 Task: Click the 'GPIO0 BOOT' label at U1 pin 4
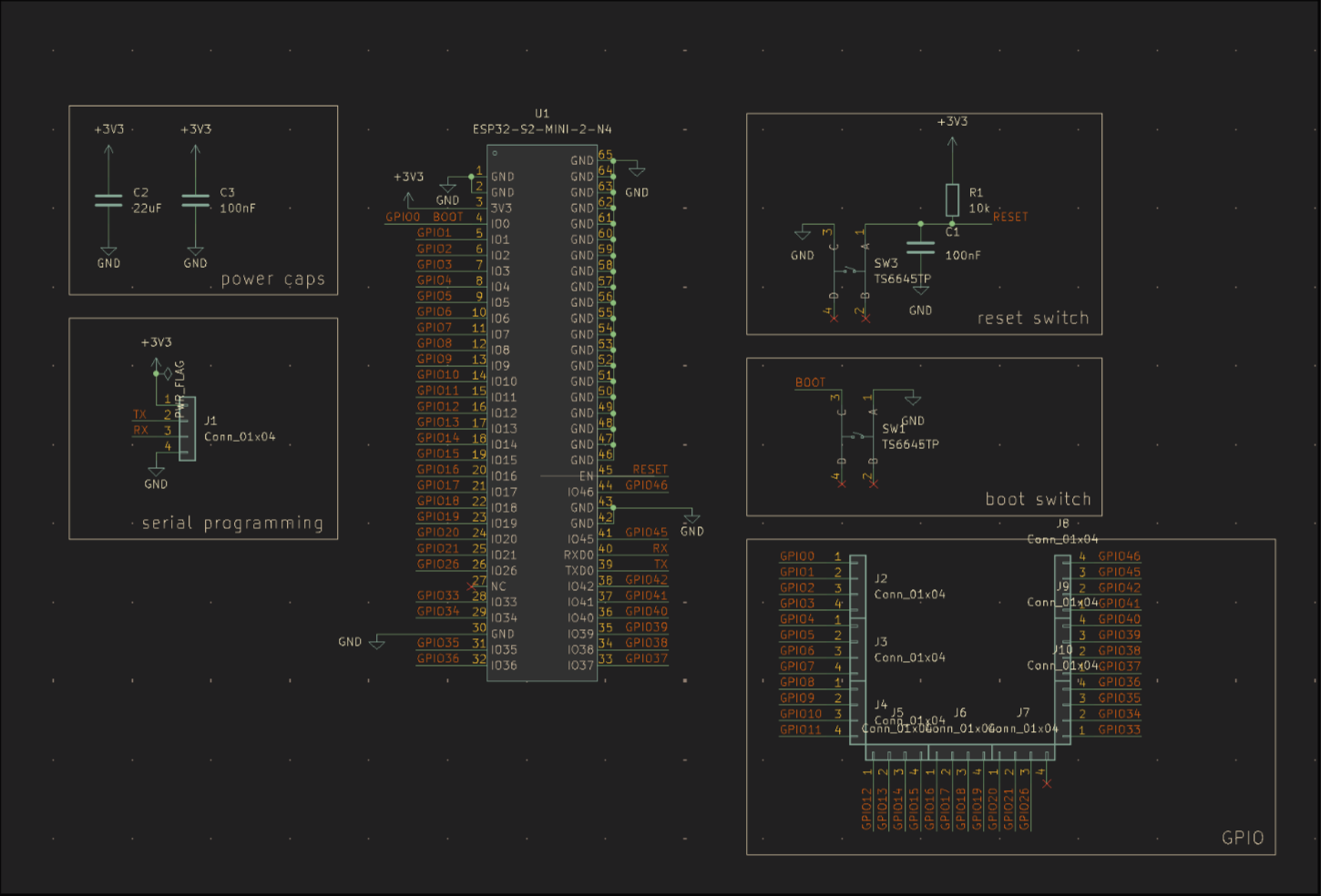tap(425, 217)
